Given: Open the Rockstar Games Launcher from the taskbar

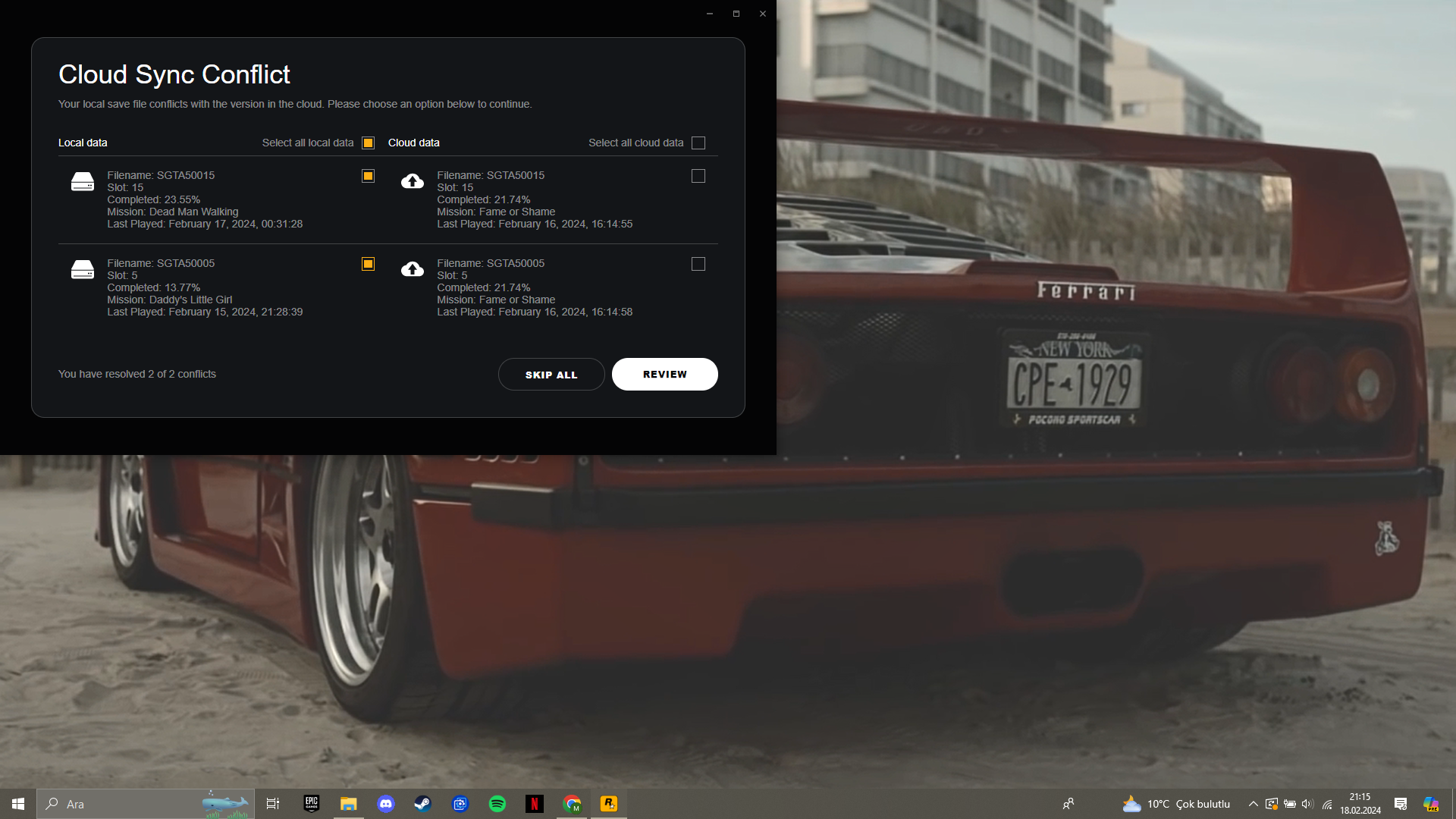Looking at the screenshot, I should (x=609, y=803).
